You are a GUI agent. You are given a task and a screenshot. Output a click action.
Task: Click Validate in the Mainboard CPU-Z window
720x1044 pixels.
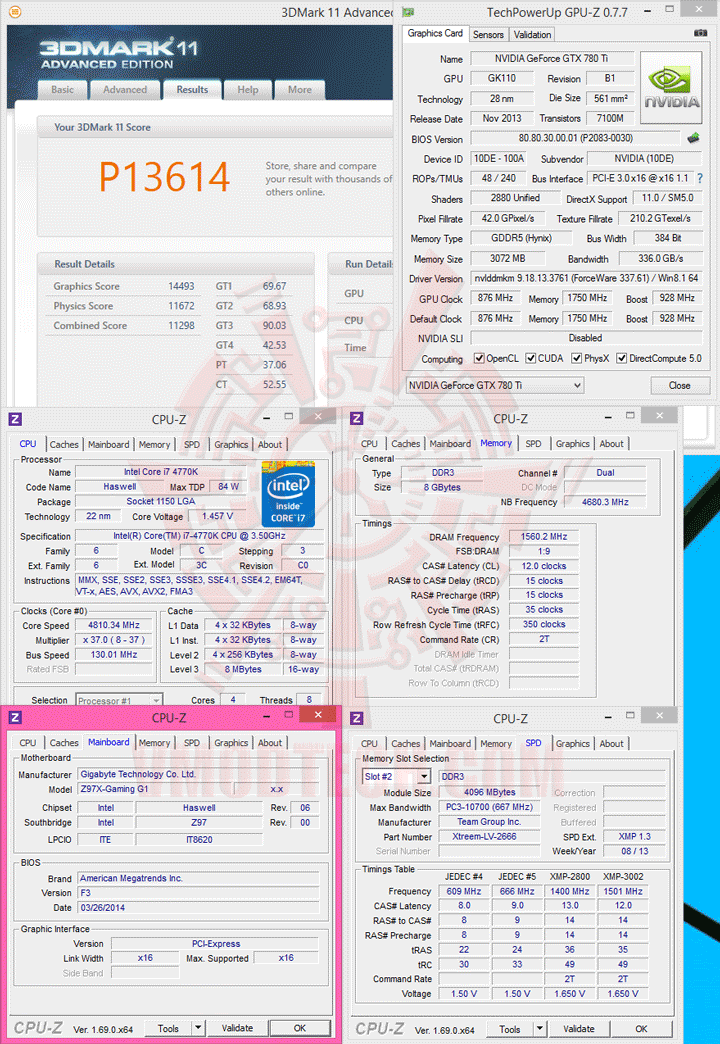click(237, 1028)
